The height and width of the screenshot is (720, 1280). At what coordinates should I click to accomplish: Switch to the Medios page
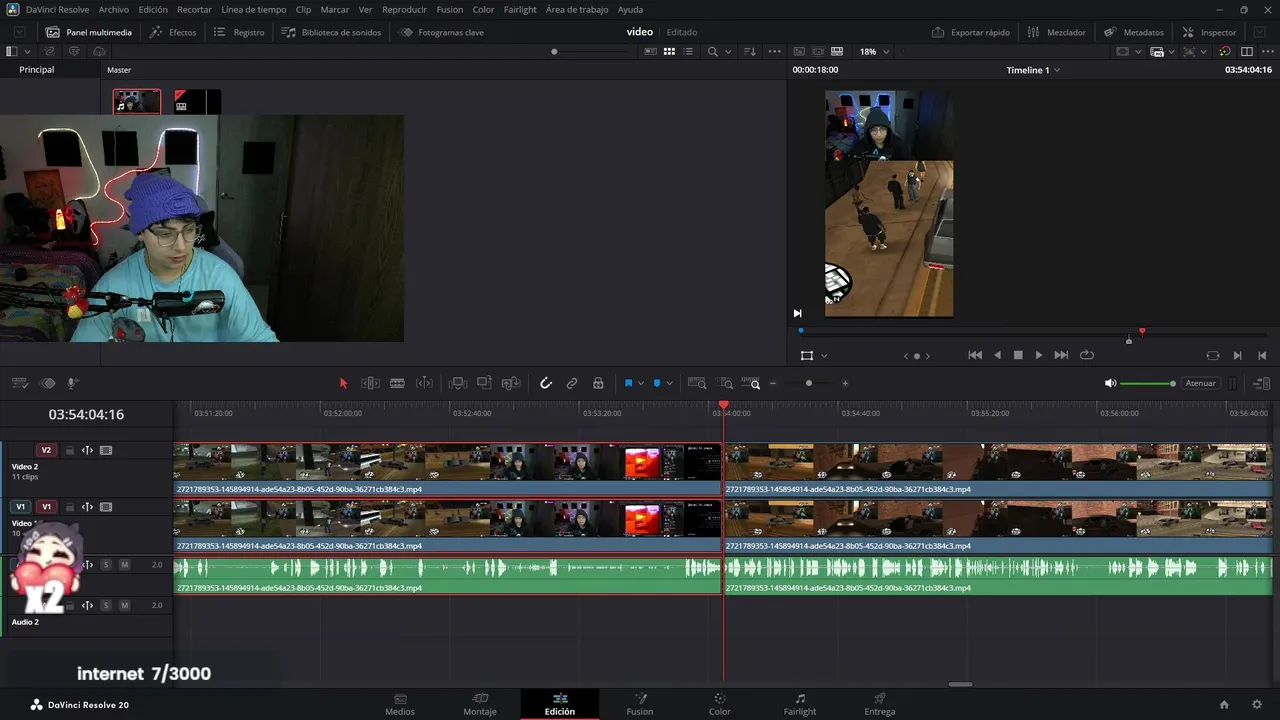[x=400, y=704]
